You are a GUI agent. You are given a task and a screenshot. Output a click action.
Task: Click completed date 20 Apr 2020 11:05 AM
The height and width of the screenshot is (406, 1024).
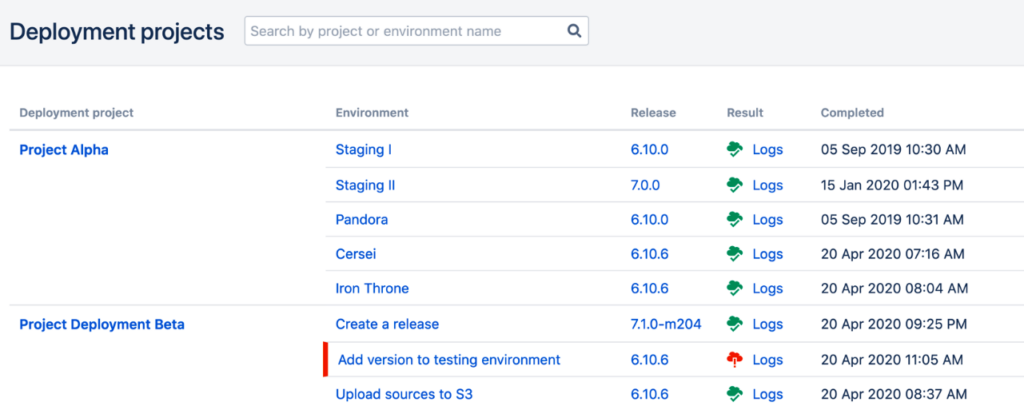tap(893, 359)
